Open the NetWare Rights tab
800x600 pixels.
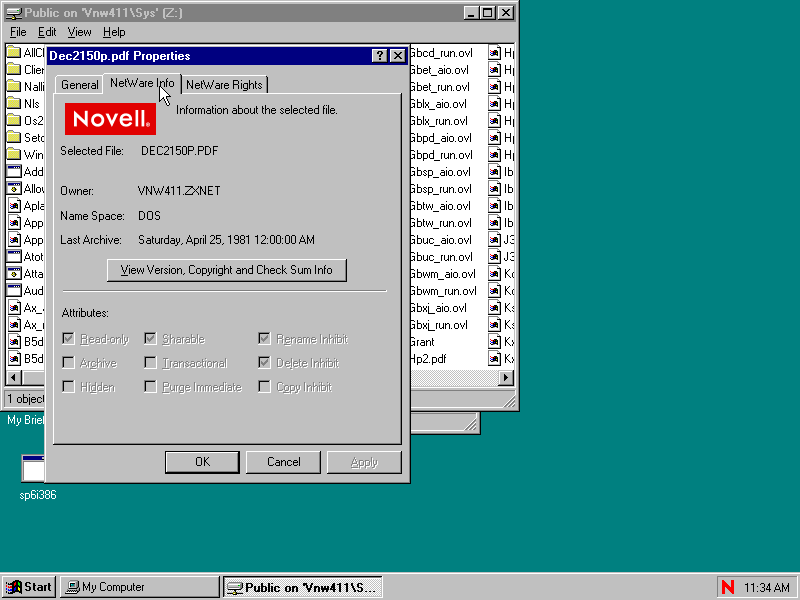(224, 85)
